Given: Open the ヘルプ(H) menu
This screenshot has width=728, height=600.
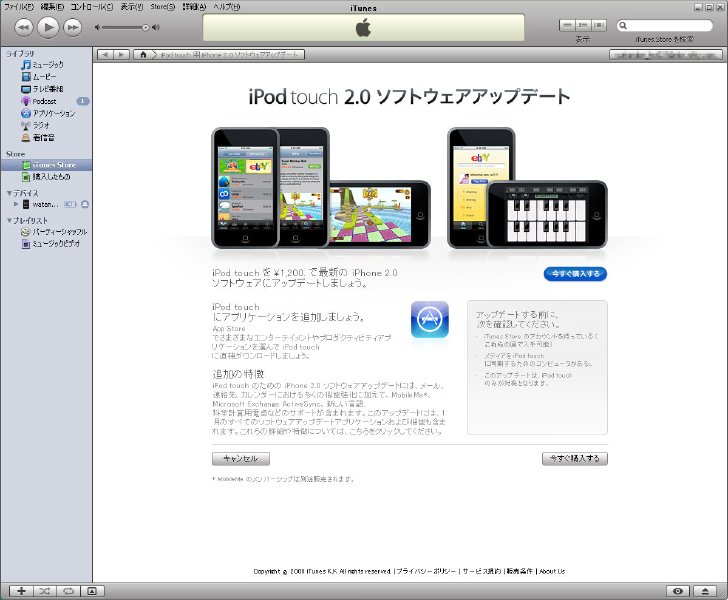Looking at the screenshot, I should [x=227, y=7].
